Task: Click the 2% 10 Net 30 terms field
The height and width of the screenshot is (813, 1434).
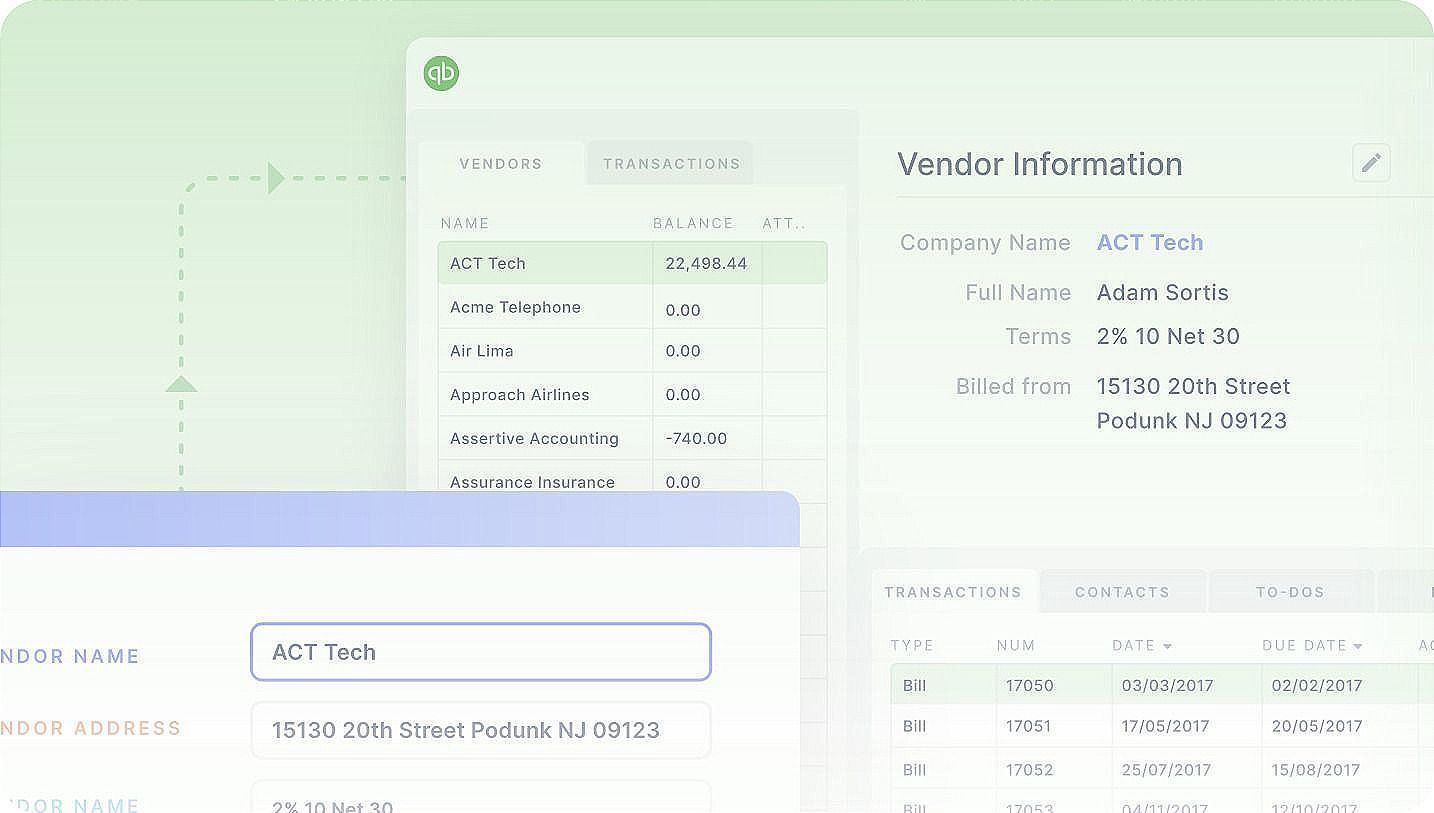Action: pyautogui.click(x=480, y=800)
